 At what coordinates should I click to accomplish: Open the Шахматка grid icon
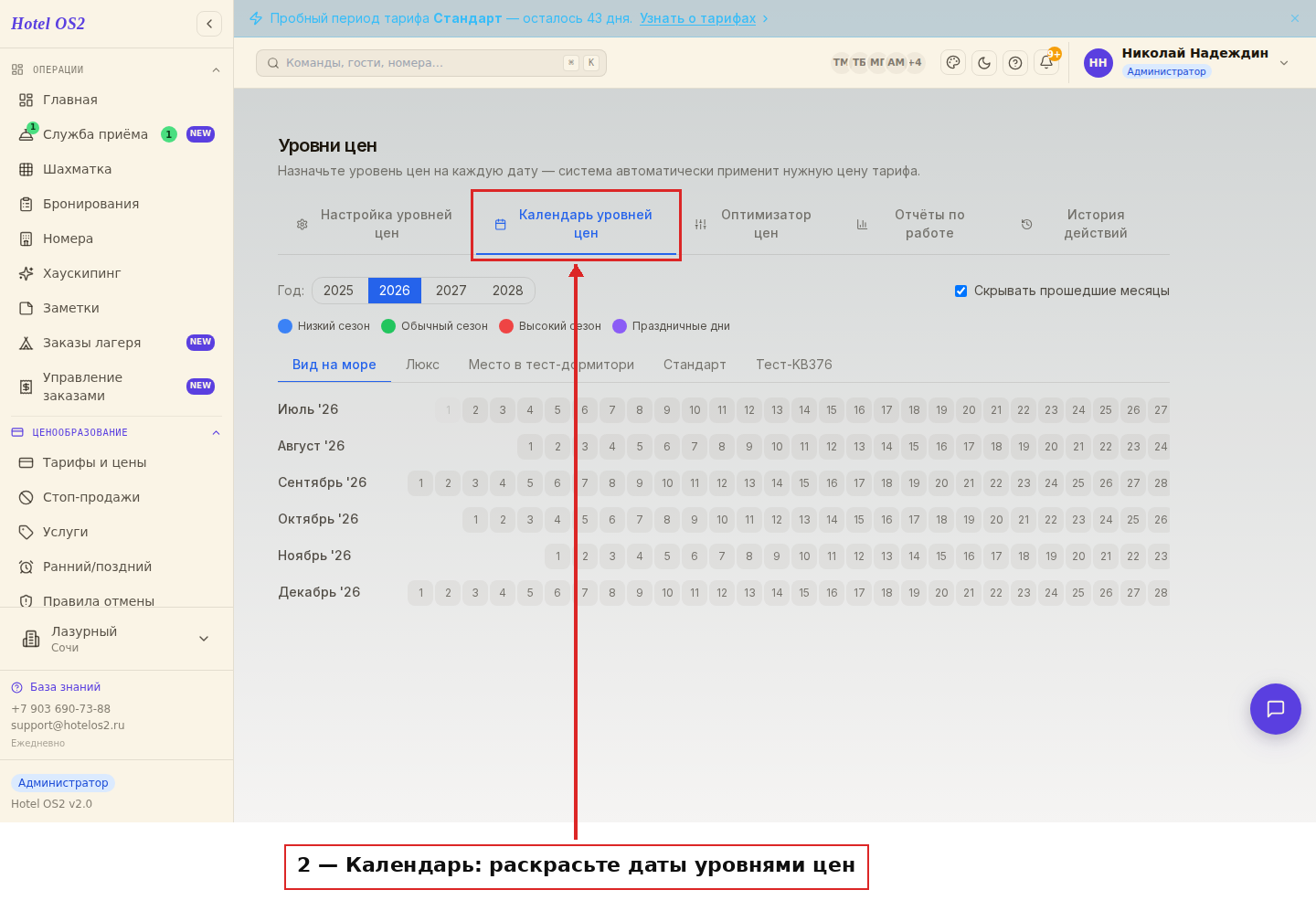pos(27,169)
